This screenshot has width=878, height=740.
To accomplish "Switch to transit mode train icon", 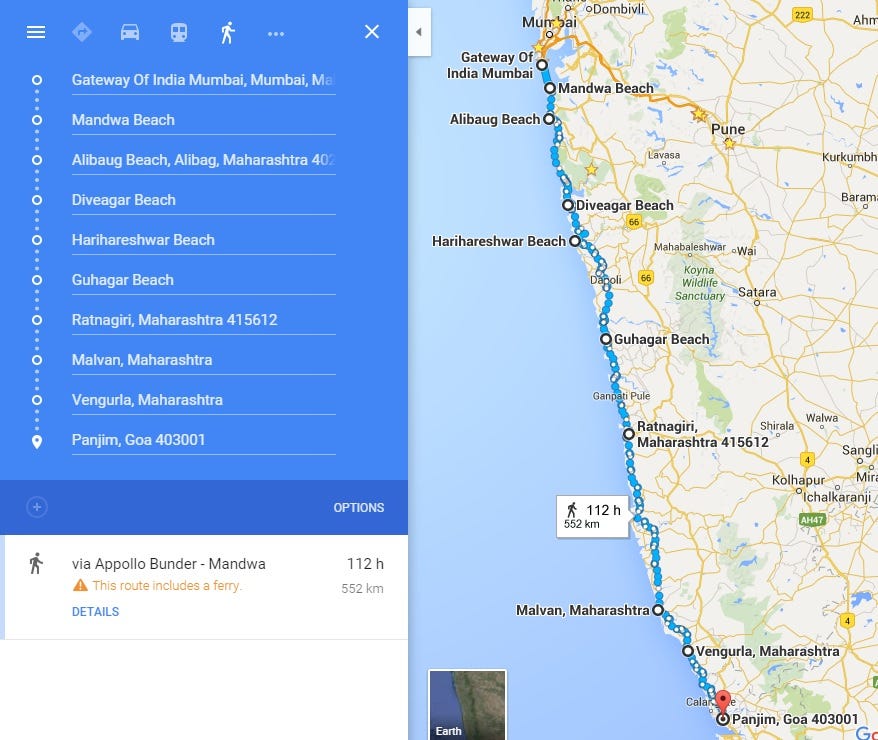I will click(x=179, y=32).
